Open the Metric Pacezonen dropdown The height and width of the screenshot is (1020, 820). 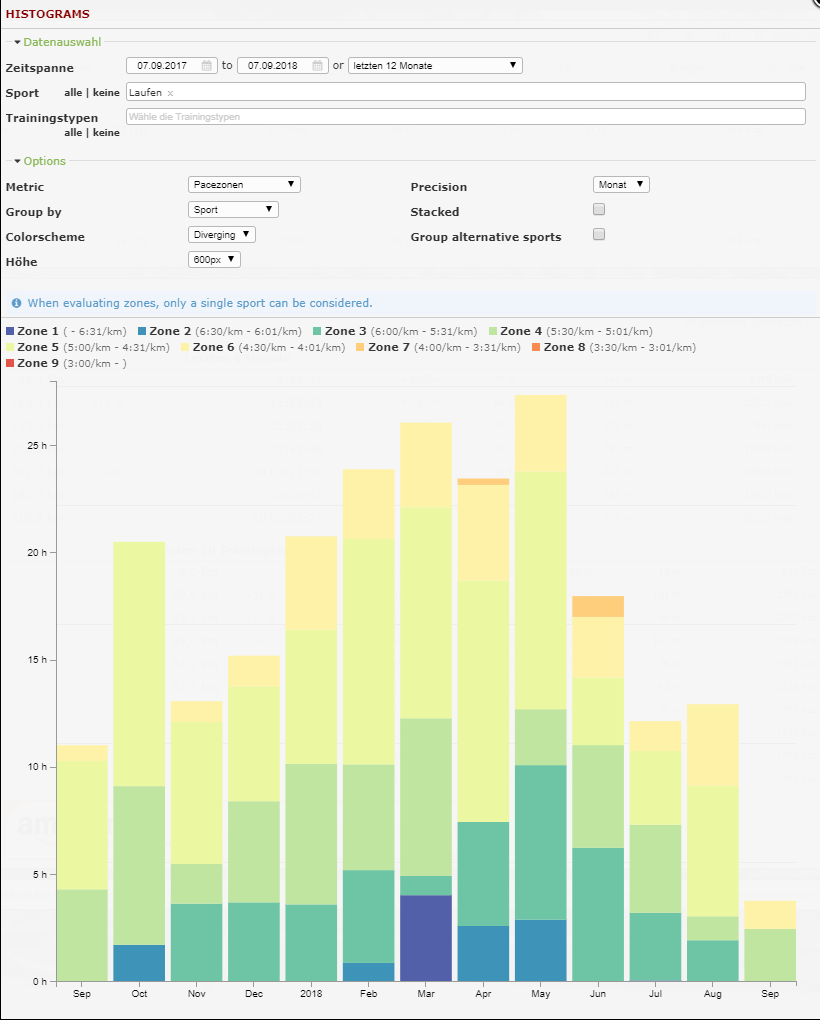pos(244,185)
